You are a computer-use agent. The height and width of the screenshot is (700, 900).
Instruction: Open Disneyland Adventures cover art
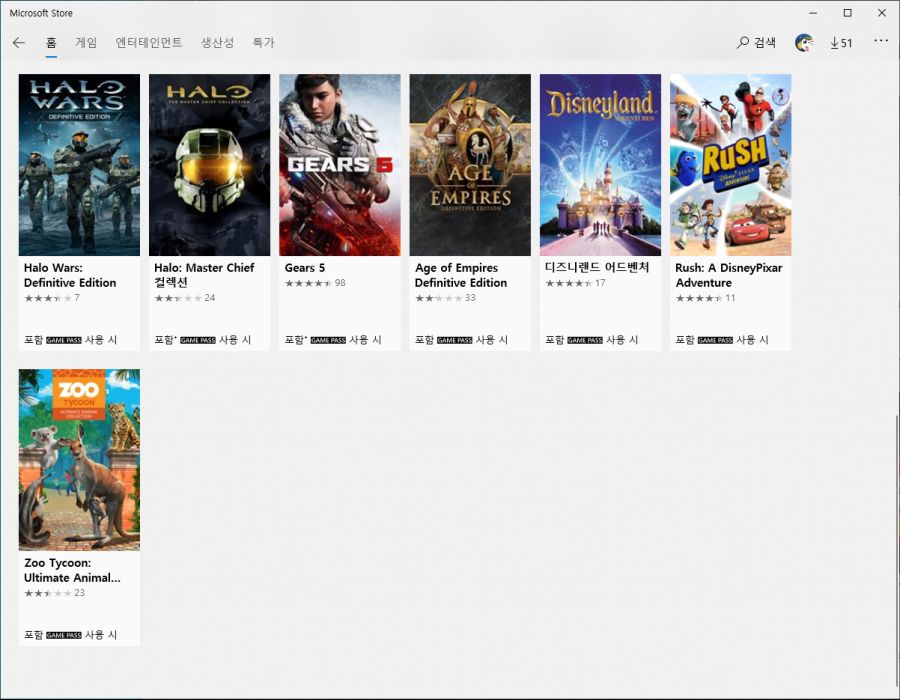[x=600, y=165]
